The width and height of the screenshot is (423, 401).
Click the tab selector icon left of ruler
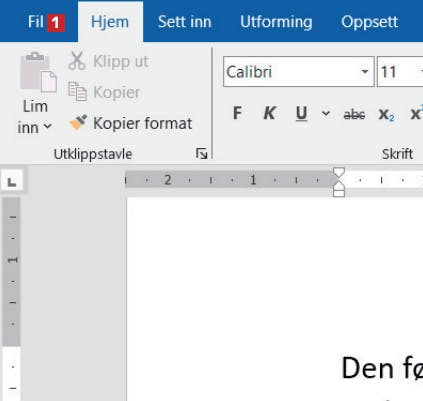point(12,181)
